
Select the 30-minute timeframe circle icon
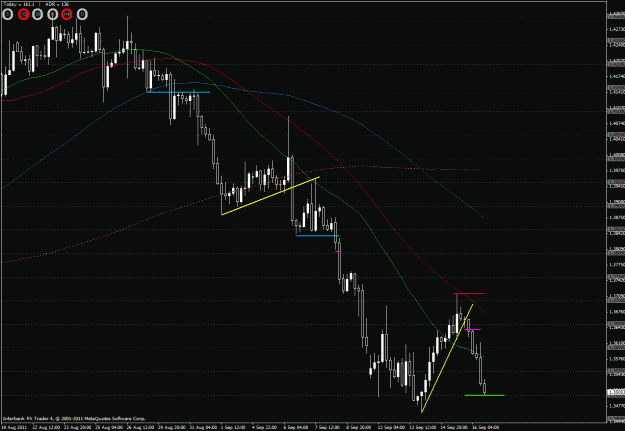37,14
